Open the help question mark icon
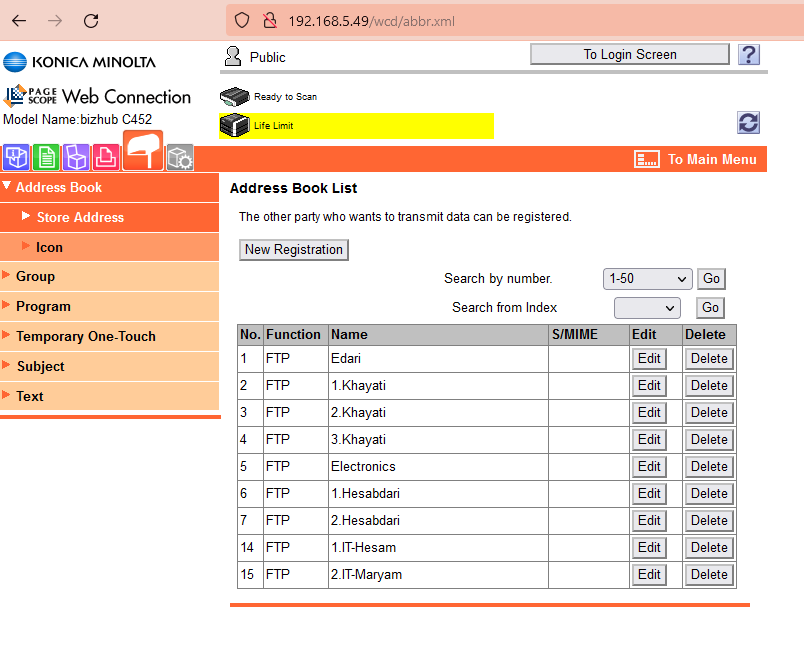The width and height of the screenshot is (804, 649). 748,54
